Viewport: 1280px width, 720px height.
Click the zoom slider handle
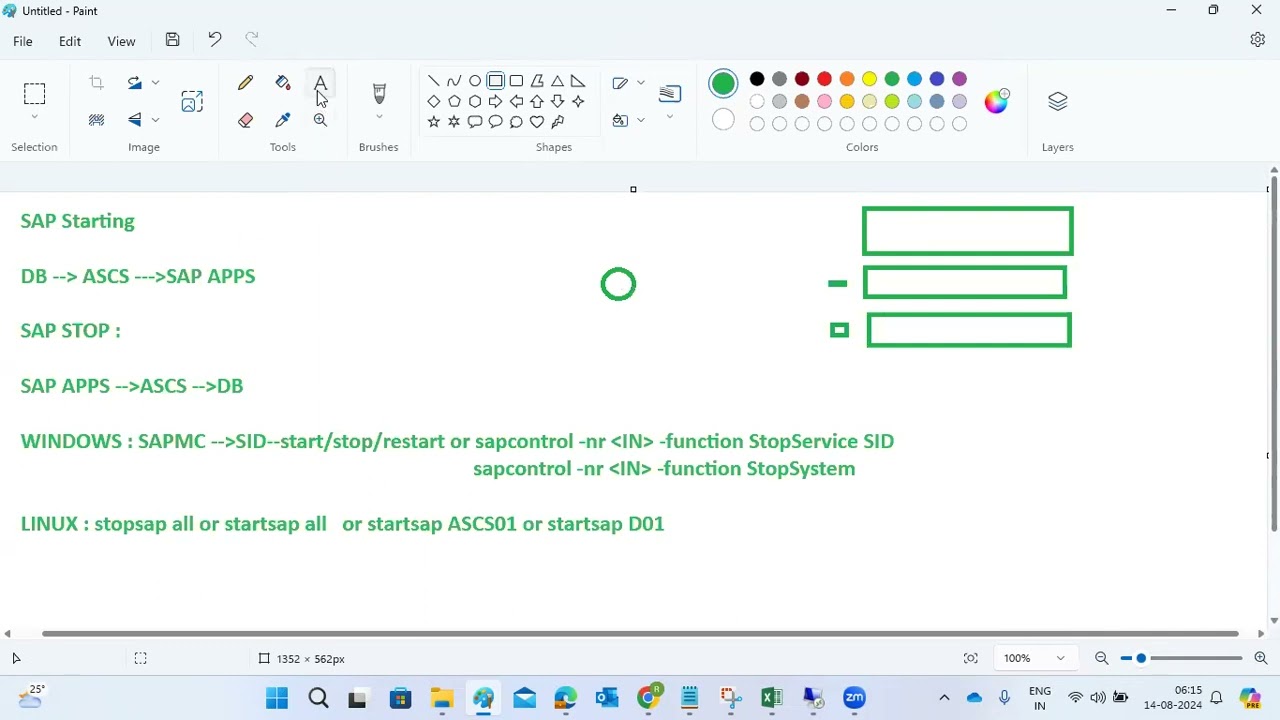(x=1141, y=658)
